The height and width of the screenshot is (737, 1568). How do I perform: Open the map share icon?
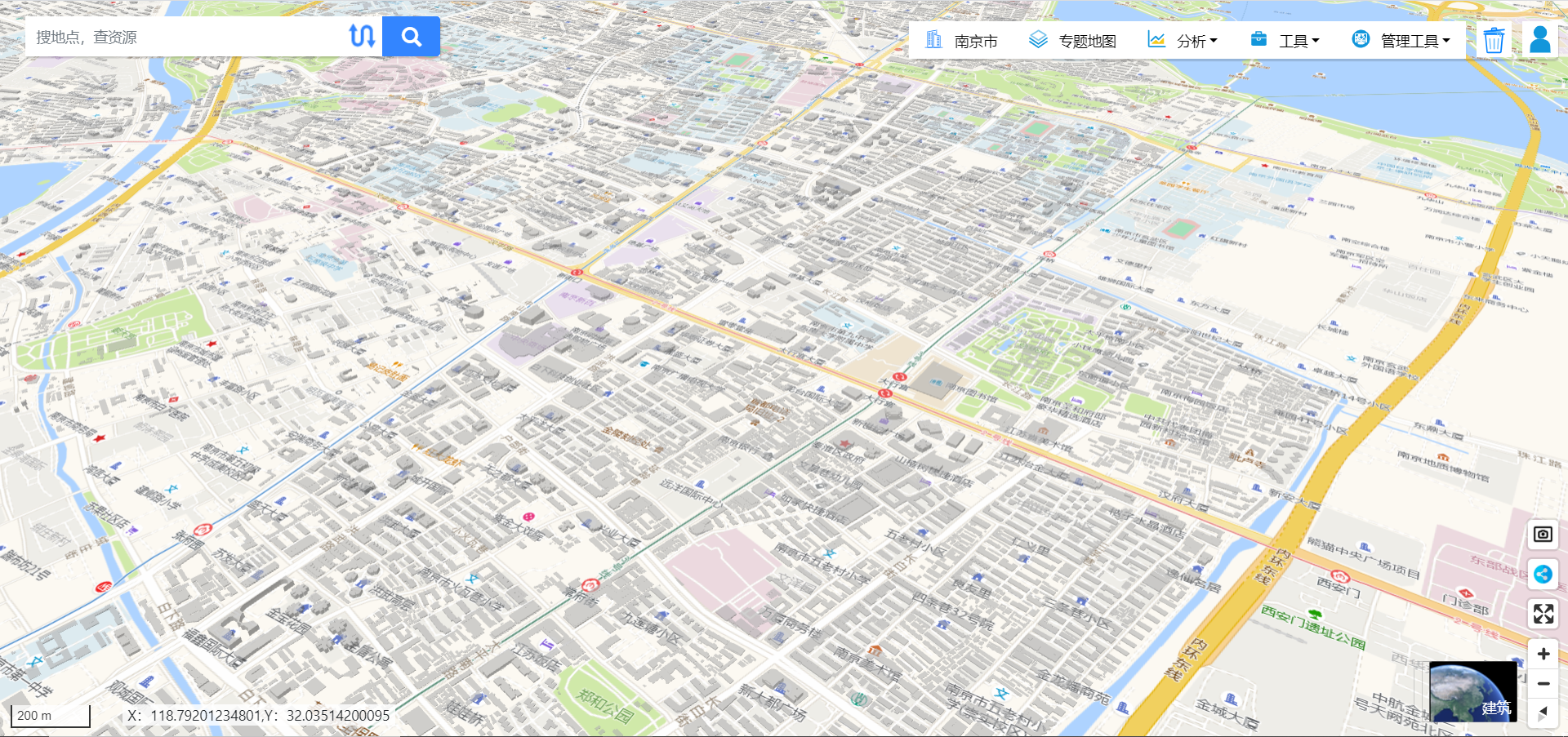tap(1543, 575)
